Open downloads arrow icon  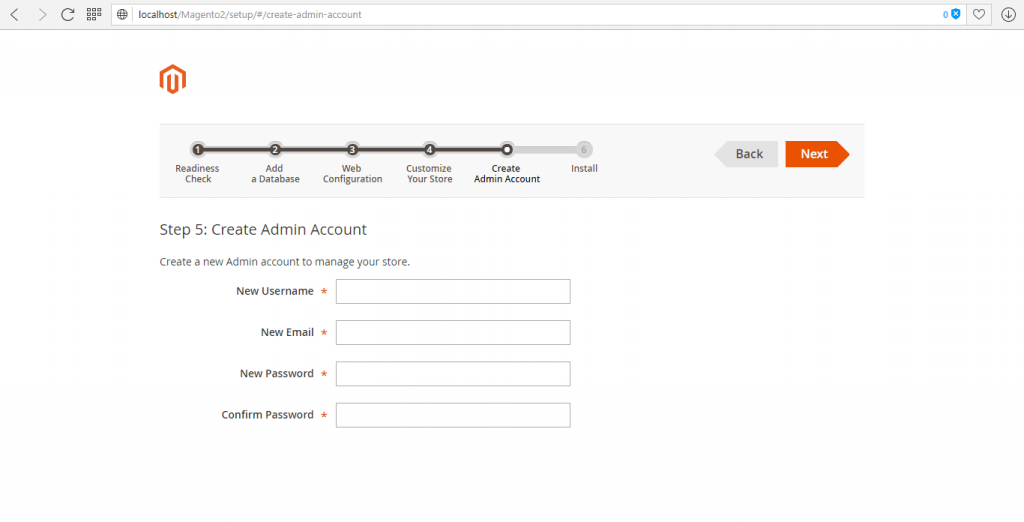[1008, 14]
